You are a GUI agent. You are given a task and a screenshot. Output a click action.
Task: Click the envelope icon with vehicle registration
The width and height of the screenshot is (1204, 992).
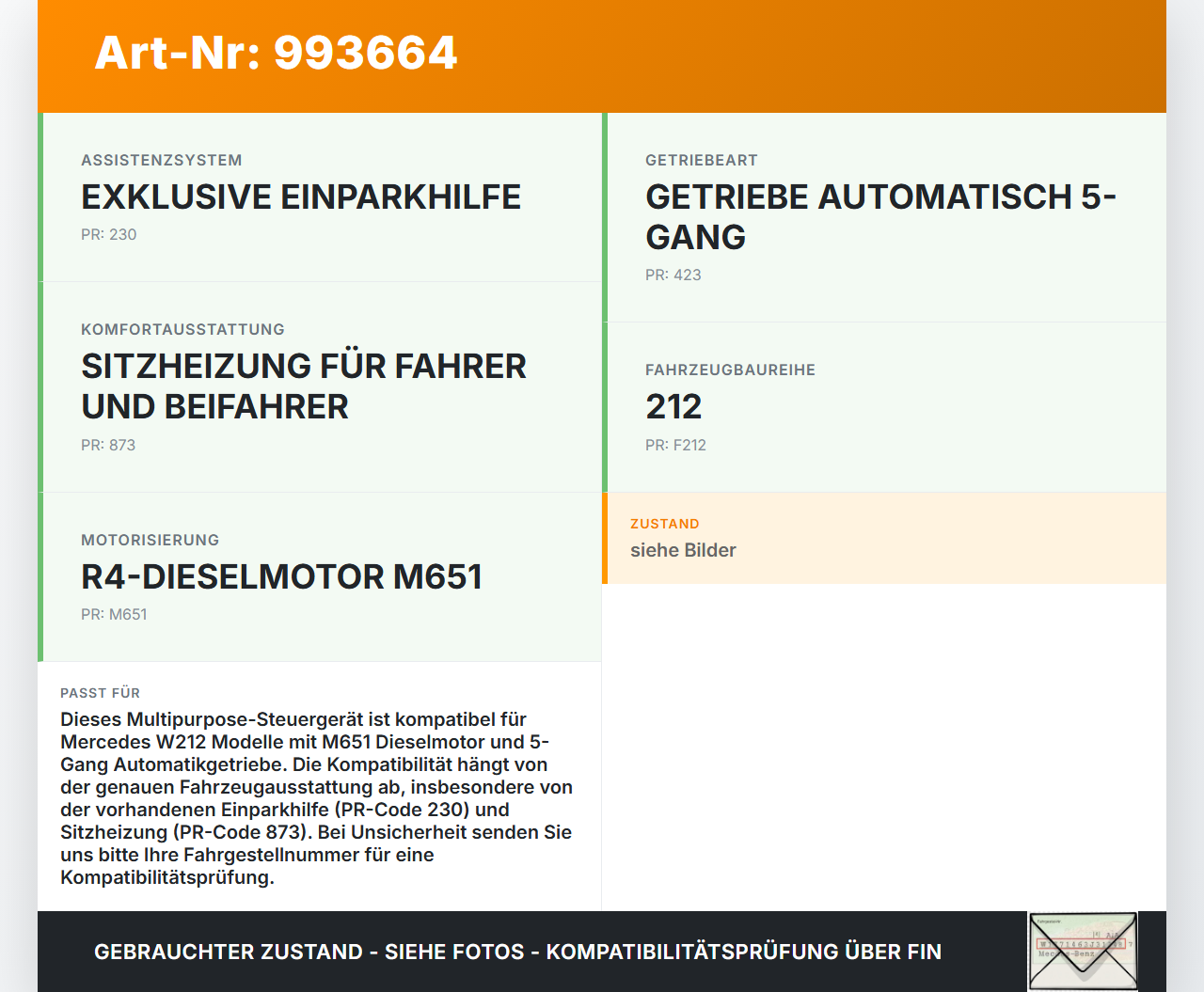(x=1083, y=951)
